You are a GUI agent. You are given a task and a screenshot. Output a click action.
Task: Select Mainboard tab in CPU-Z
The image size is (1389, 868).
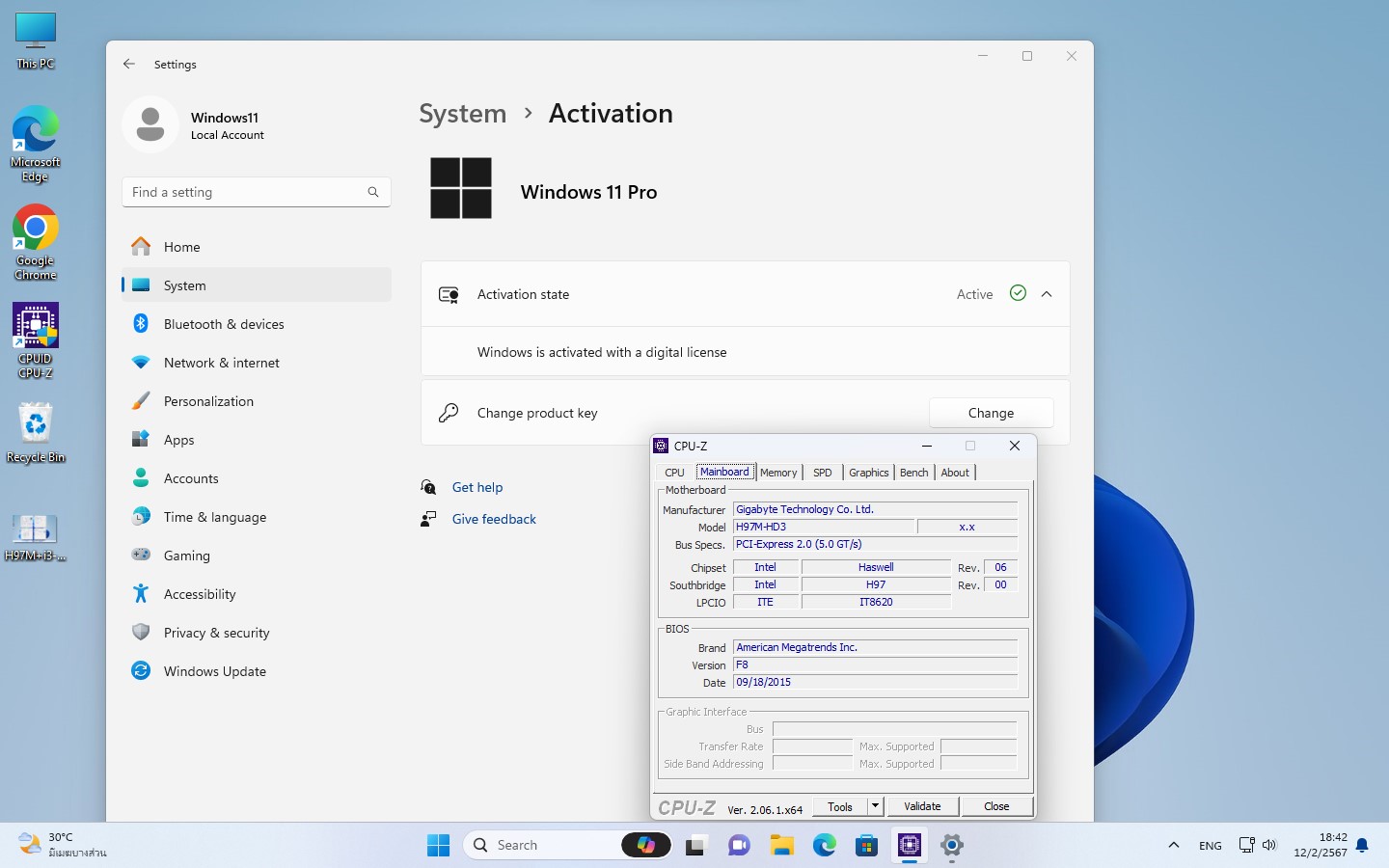(724, 472)
